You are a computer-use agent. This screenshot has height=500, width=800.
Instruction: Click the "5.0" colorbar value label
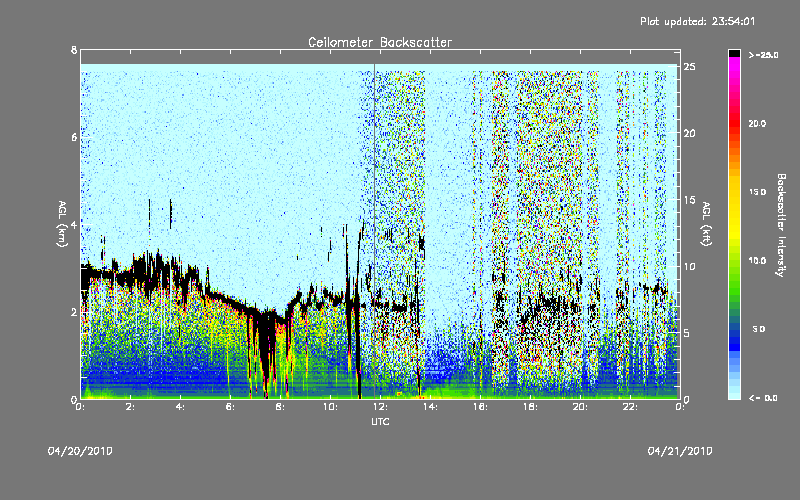(759, 329)
